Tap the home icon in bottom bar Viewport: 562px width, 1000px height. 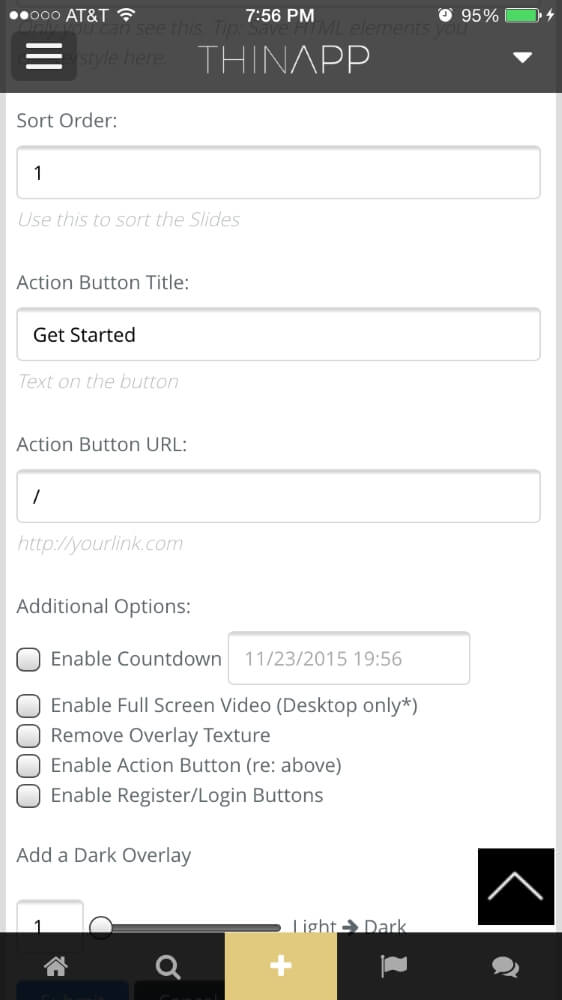[x=56, y=966]
